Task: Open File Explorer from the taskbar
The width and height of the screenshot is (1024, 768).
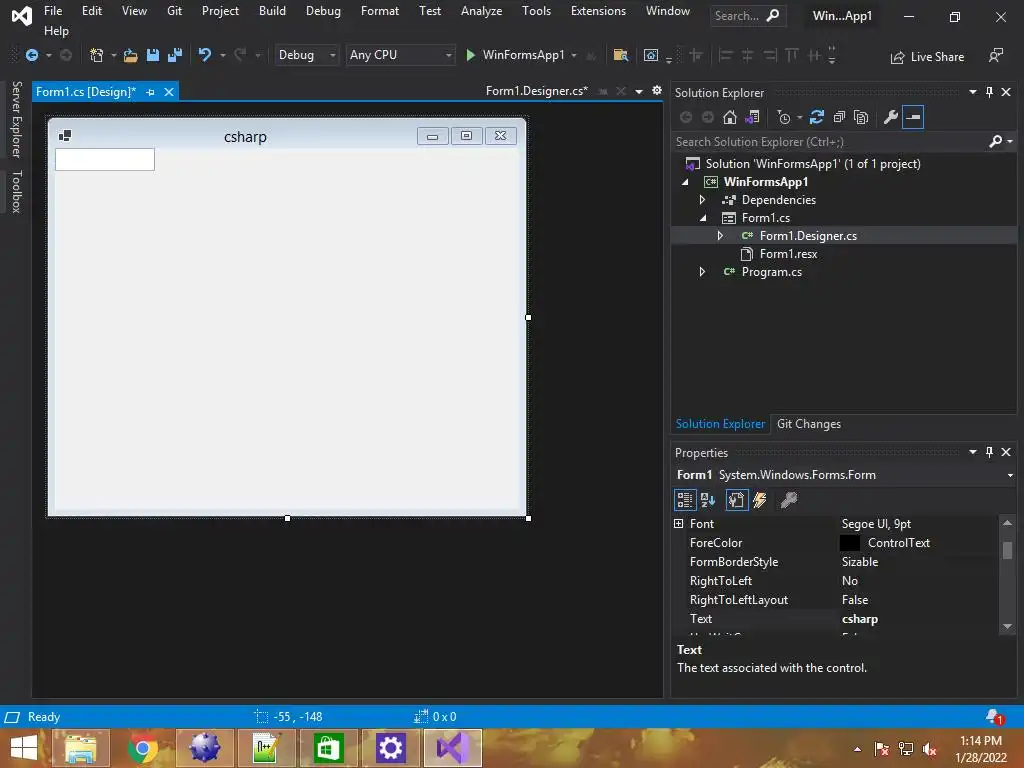Action: pyautogui.click(x=81, y=748)
